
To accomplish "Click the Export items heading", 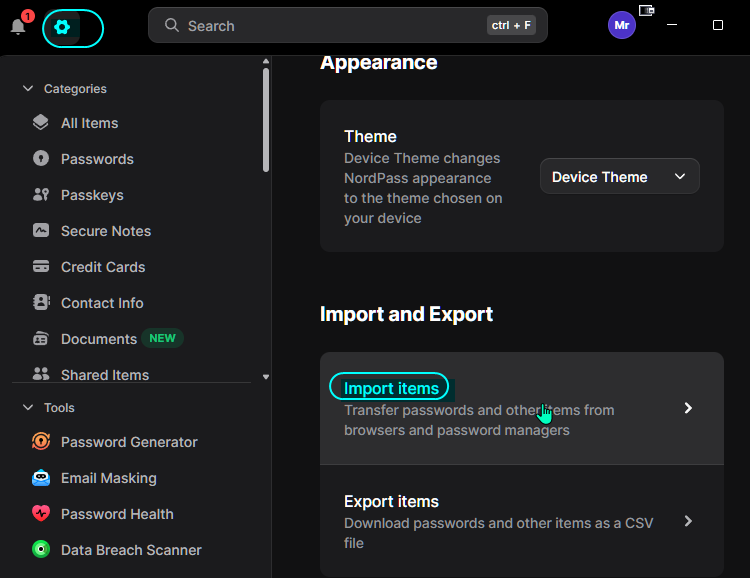I will tap(391, 501).
